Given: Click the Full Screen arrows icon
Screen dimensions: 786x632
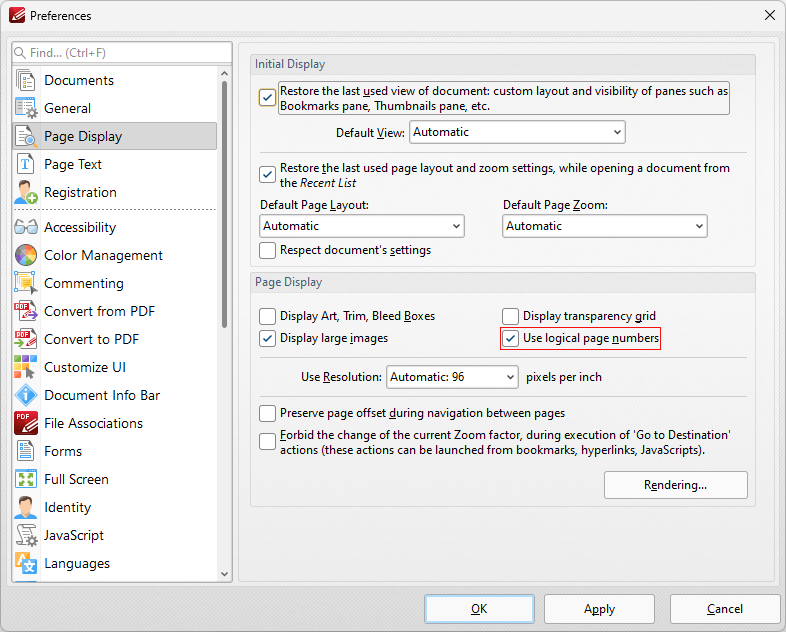Looking at the screenshot, I should 26,479.
